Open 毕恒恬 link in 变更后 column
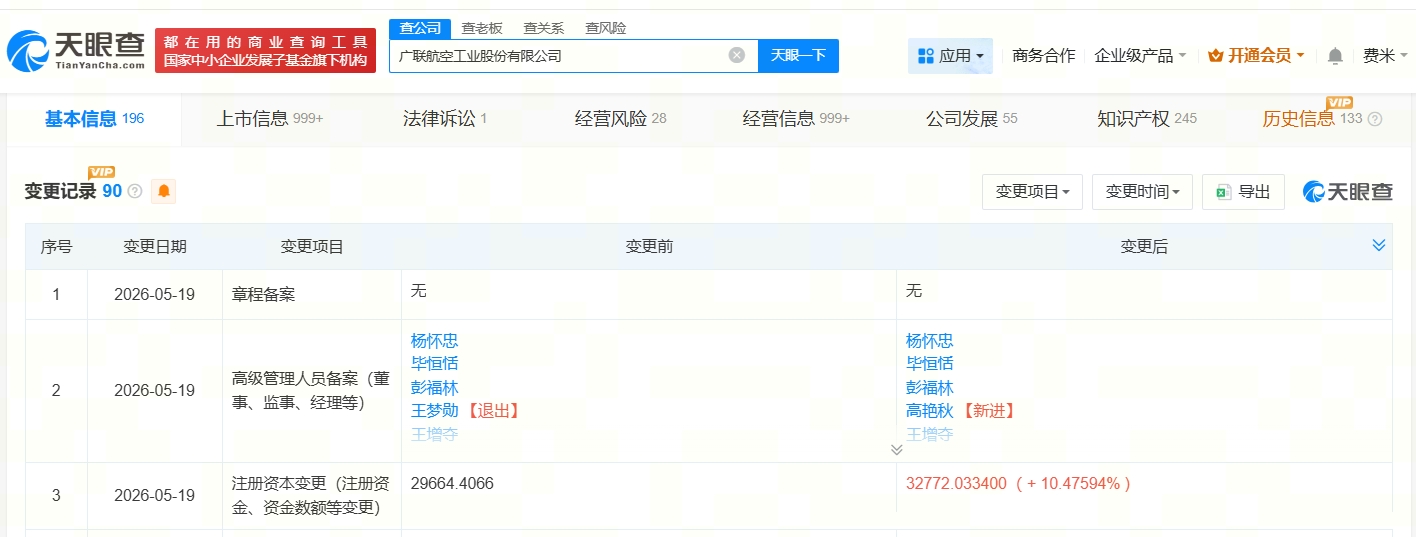Screen dimensions: 1416x537 tap(930, 364)
